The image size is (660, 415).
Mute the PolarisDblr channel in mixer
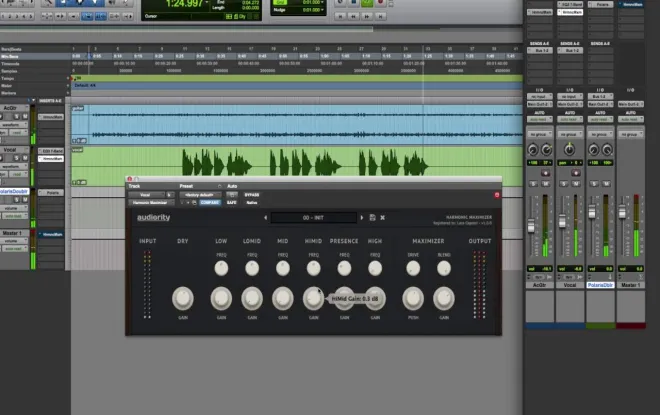coord(607,184)
